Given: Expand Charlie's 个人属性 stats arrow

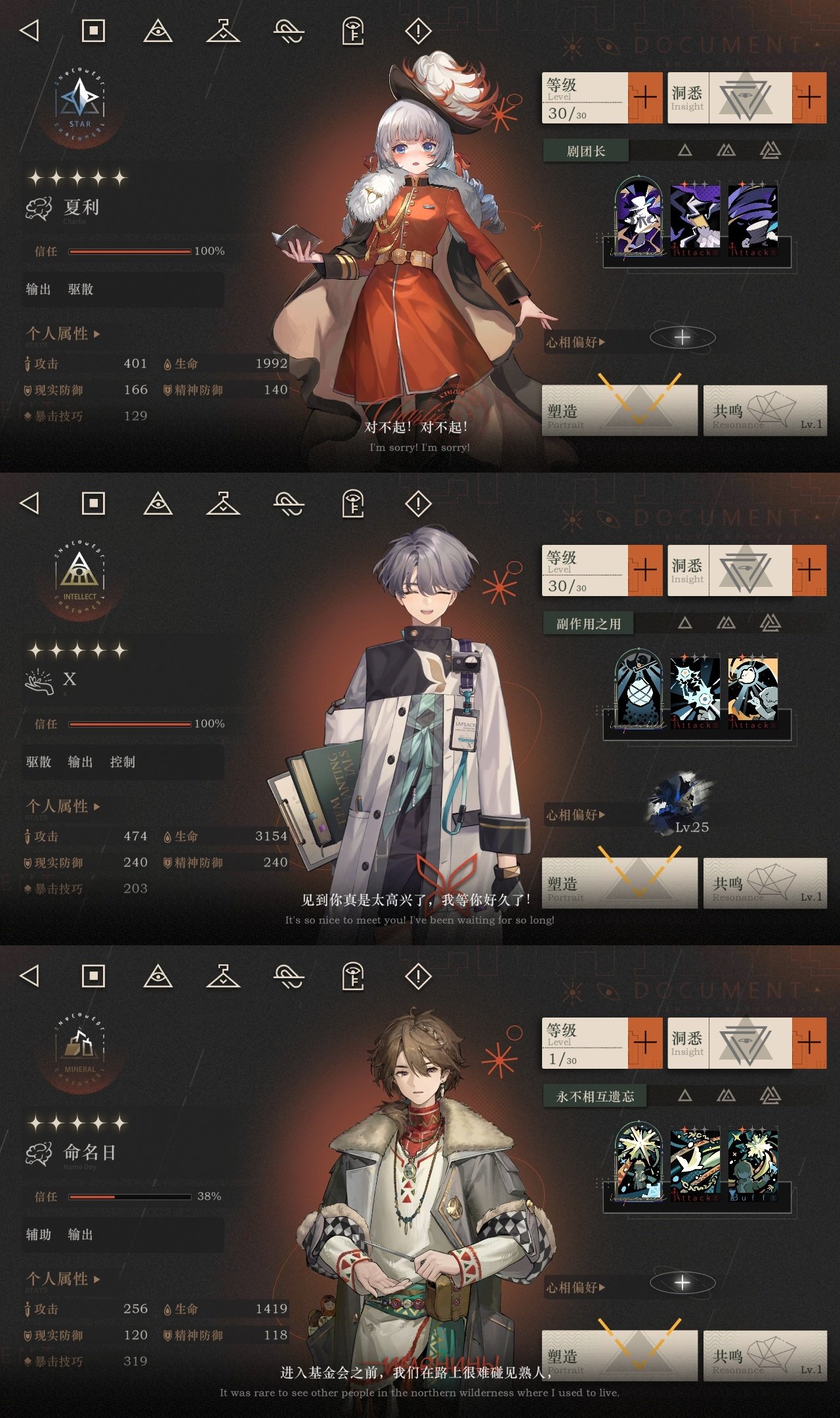Looking at the screenshot, I should point(97,334).
